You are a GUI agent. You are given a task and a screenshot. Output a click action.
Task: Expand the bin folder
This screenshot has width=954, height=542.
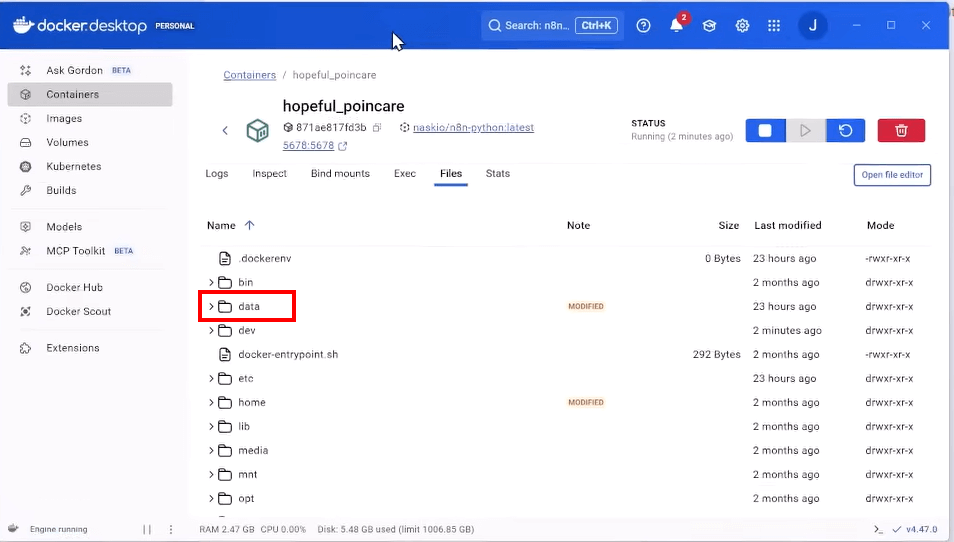211,282
